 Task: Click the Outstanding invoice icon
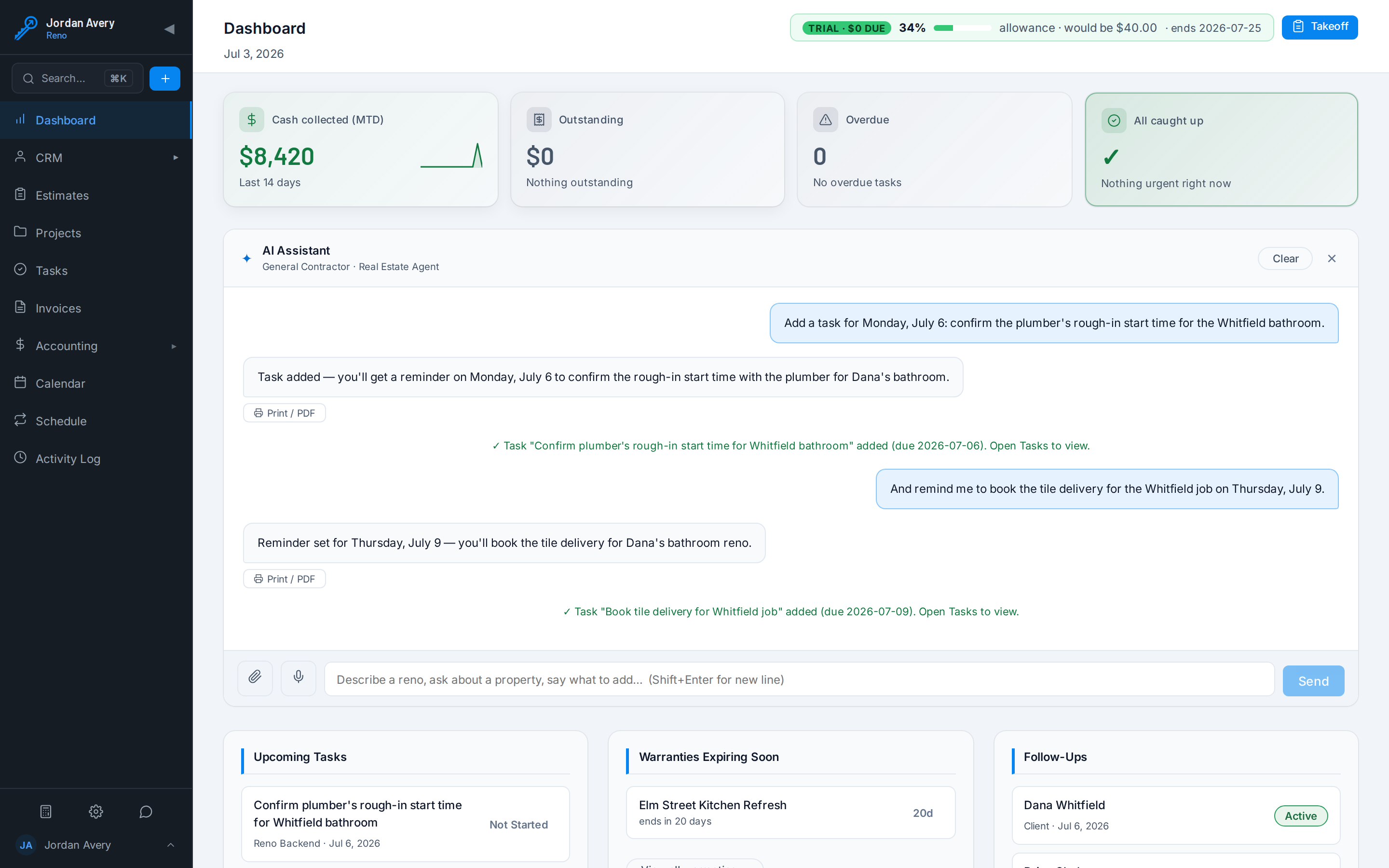(539, 120)
